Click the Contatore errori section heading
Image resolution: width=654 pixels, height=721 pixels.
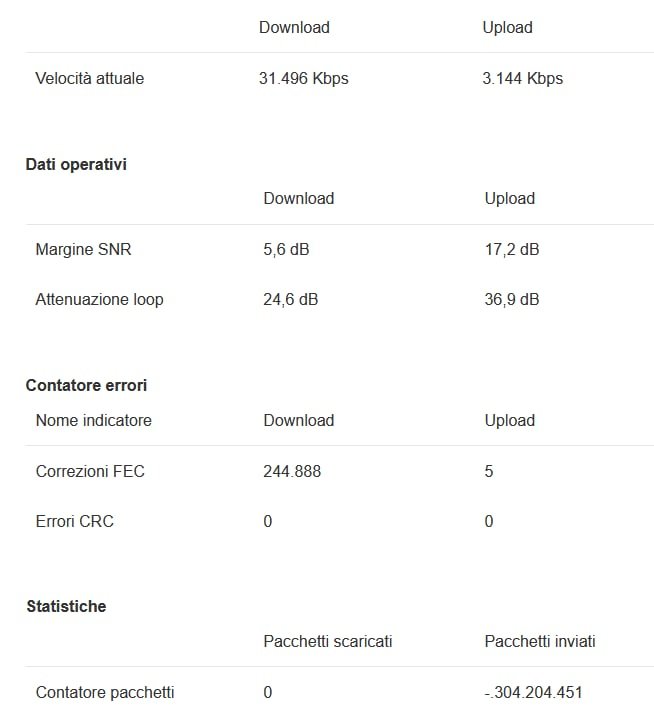tap(86, 385)
